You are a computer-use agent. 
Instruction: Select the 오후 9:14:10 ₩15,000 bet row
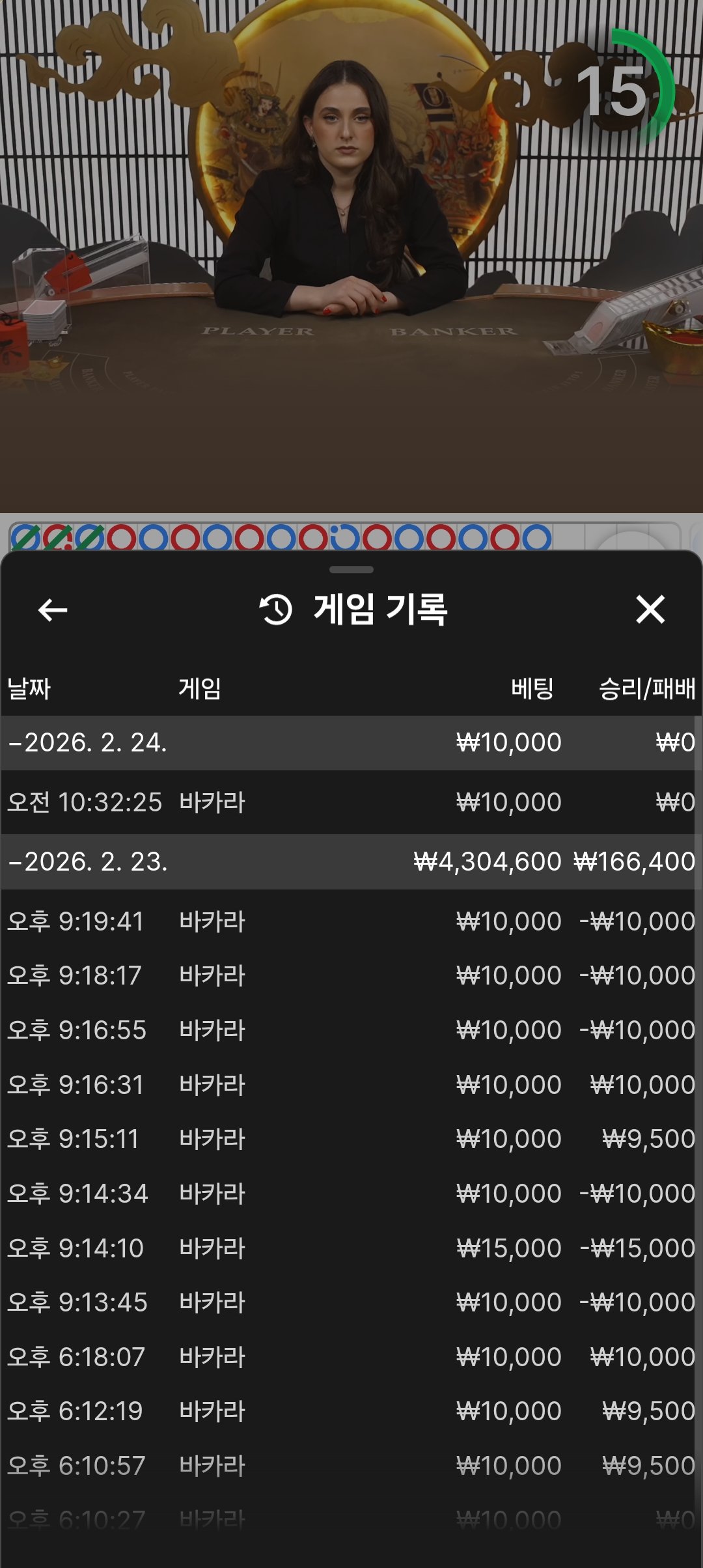351,1248
